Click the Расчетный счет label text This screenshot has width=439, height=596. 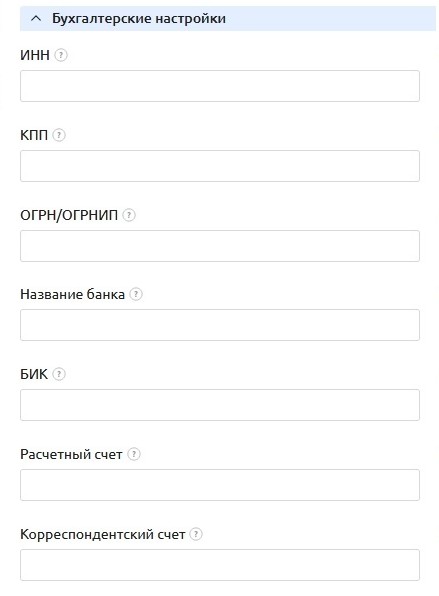click(71, 455)
